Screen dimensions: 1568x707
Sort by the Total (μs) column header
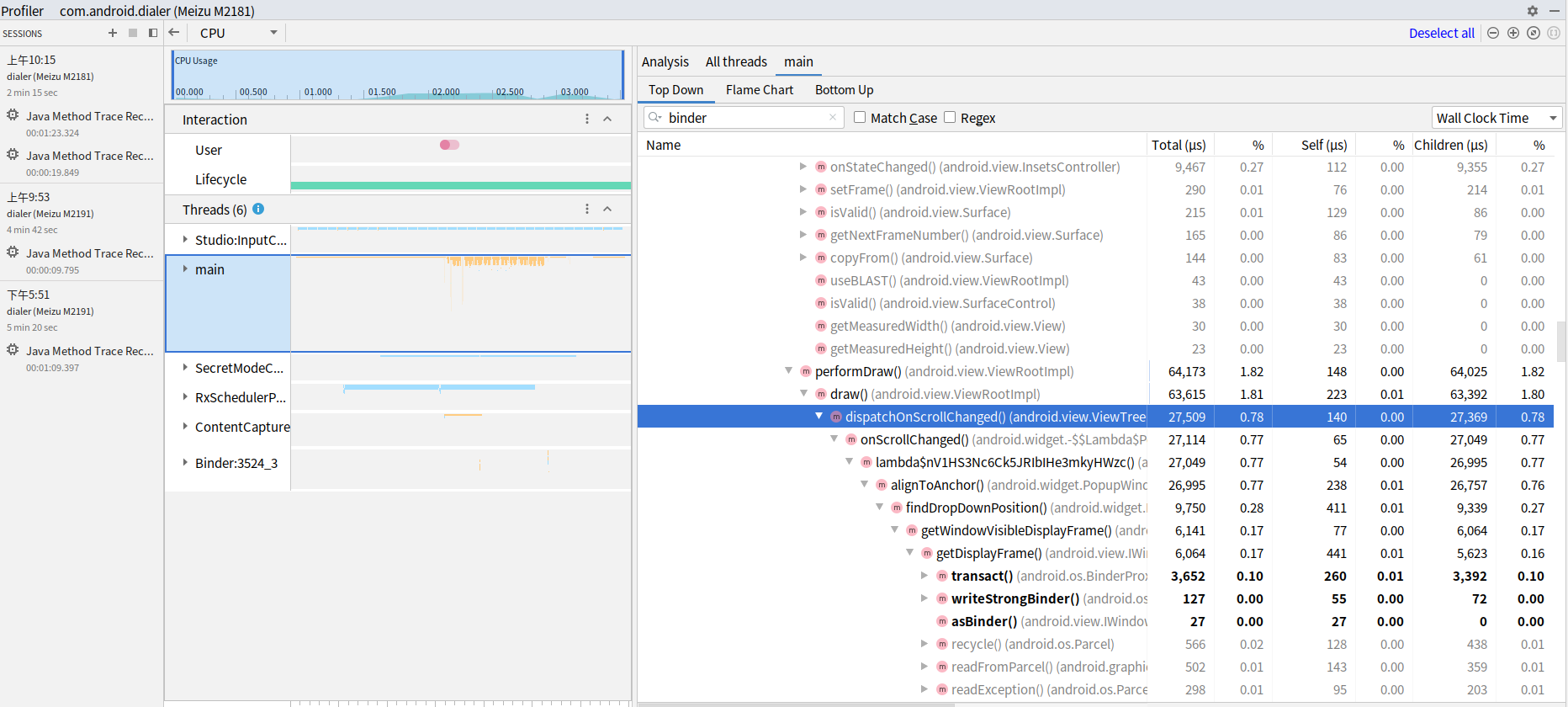1179,145
